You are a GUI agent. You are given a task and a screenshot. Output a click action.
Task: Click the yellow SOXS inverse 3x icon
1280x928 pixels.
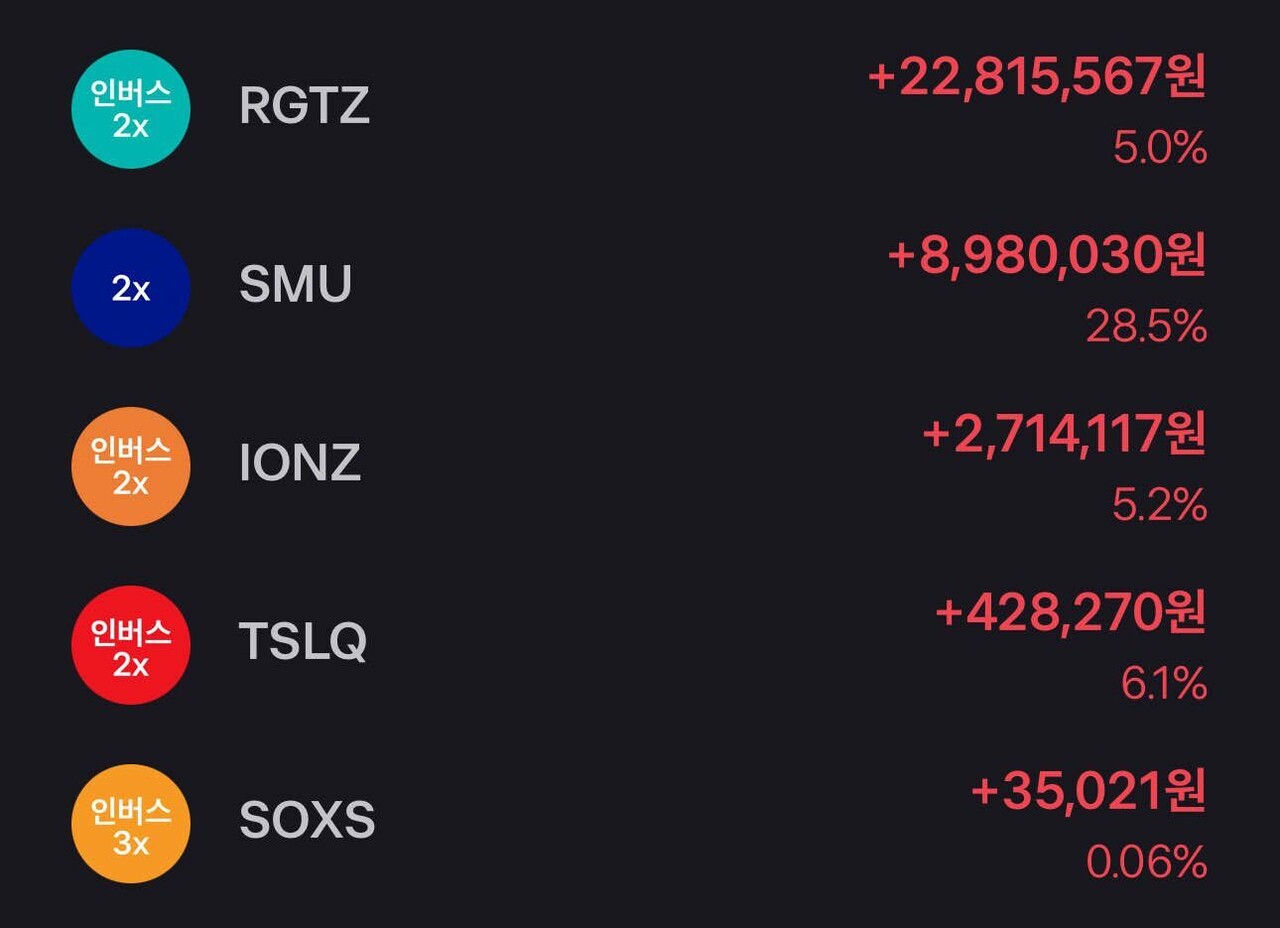[130, 824]
